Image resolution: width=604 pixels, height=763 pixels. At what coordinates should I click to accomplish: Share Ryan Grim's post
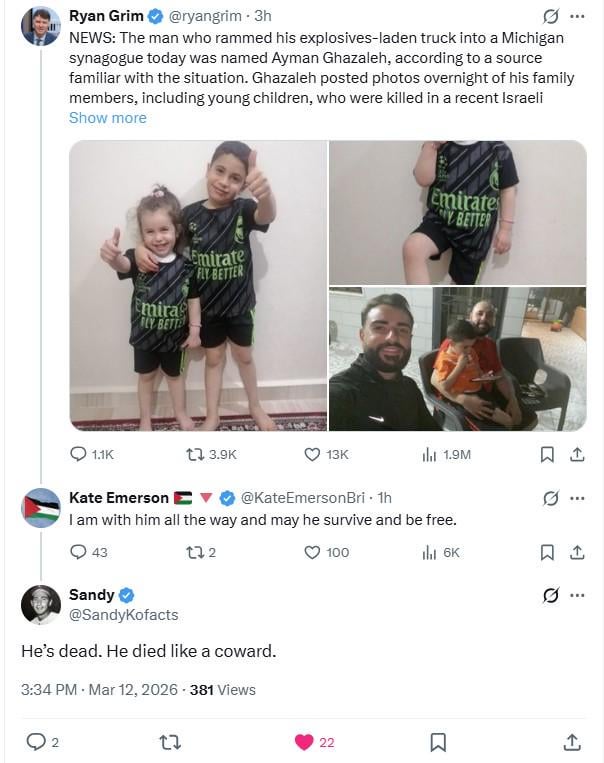pos(576,454)
